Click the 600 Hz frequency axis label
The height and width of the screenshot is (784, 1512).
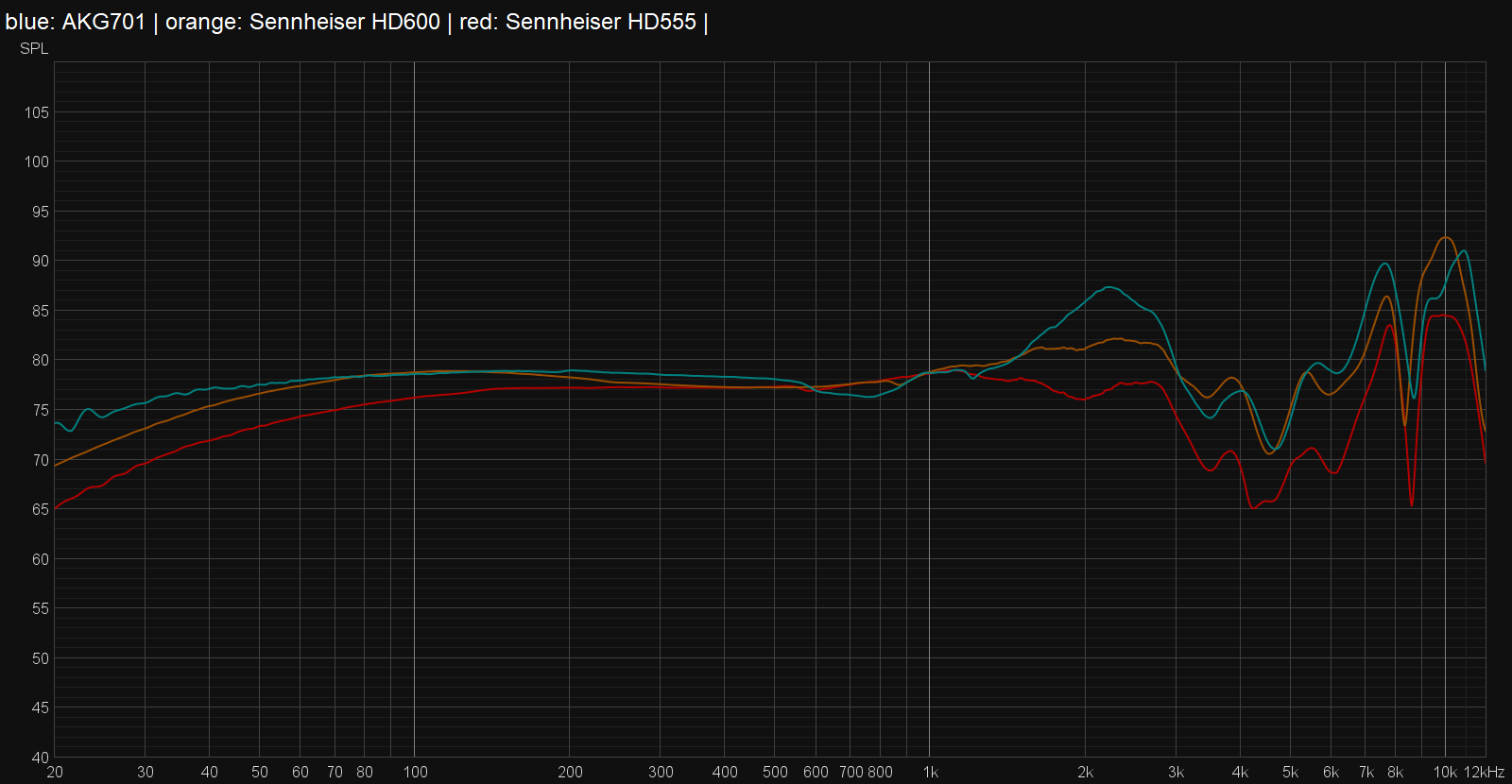816,772
